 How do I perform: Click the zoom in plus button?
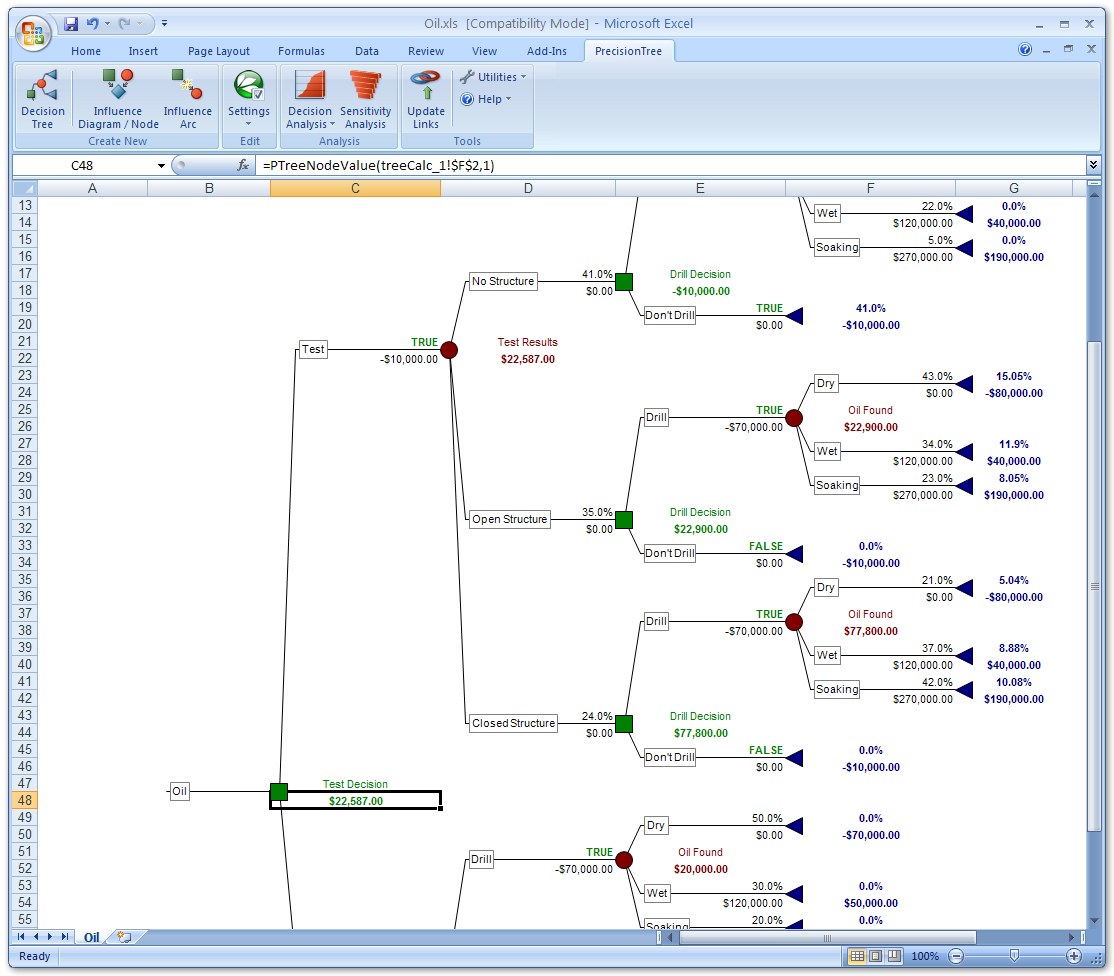pyautogui.click(x=1074, y=956)
